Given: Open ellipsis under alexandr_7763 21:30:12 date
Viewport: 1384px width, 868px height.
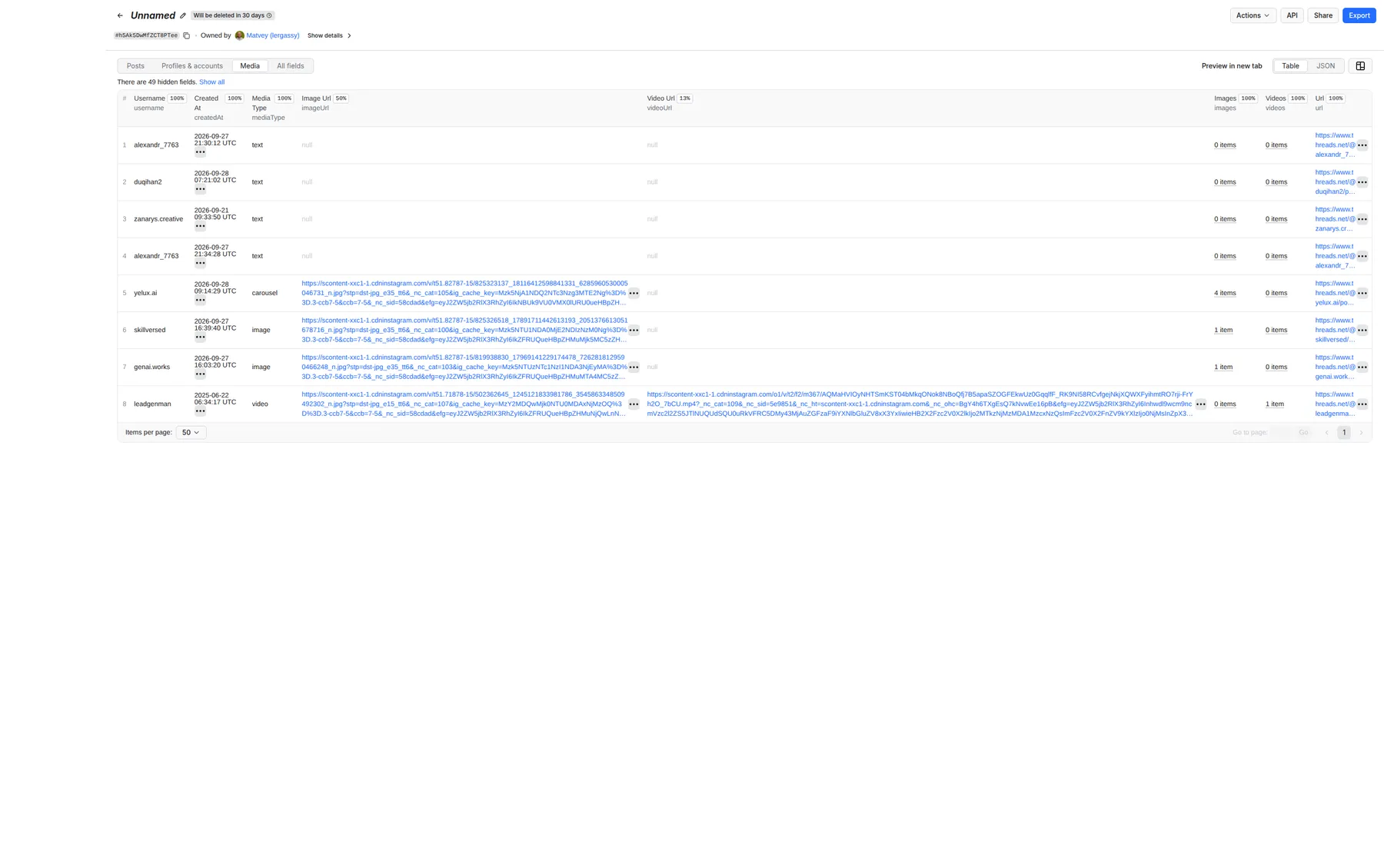Looking at the screenshot, I should tap(200, 152).
